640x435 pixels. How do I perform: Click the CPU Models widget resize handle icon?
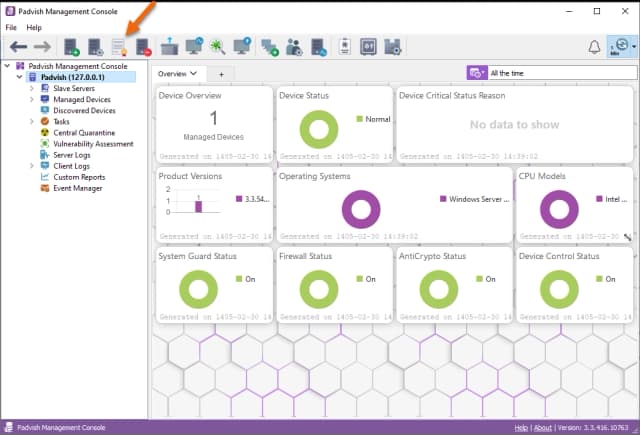click(628, 237)
